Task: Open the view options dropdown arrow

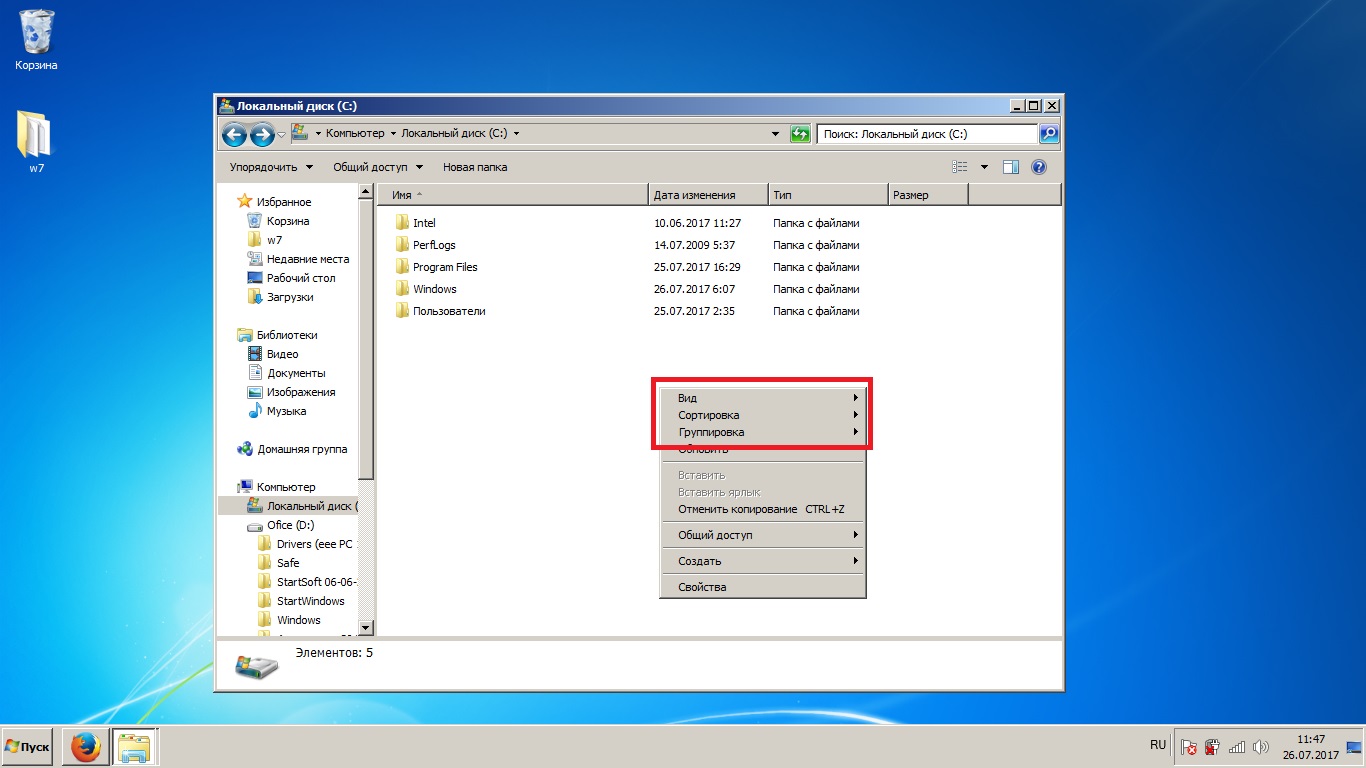Action: pyautogui.click(x=984, y=167)
